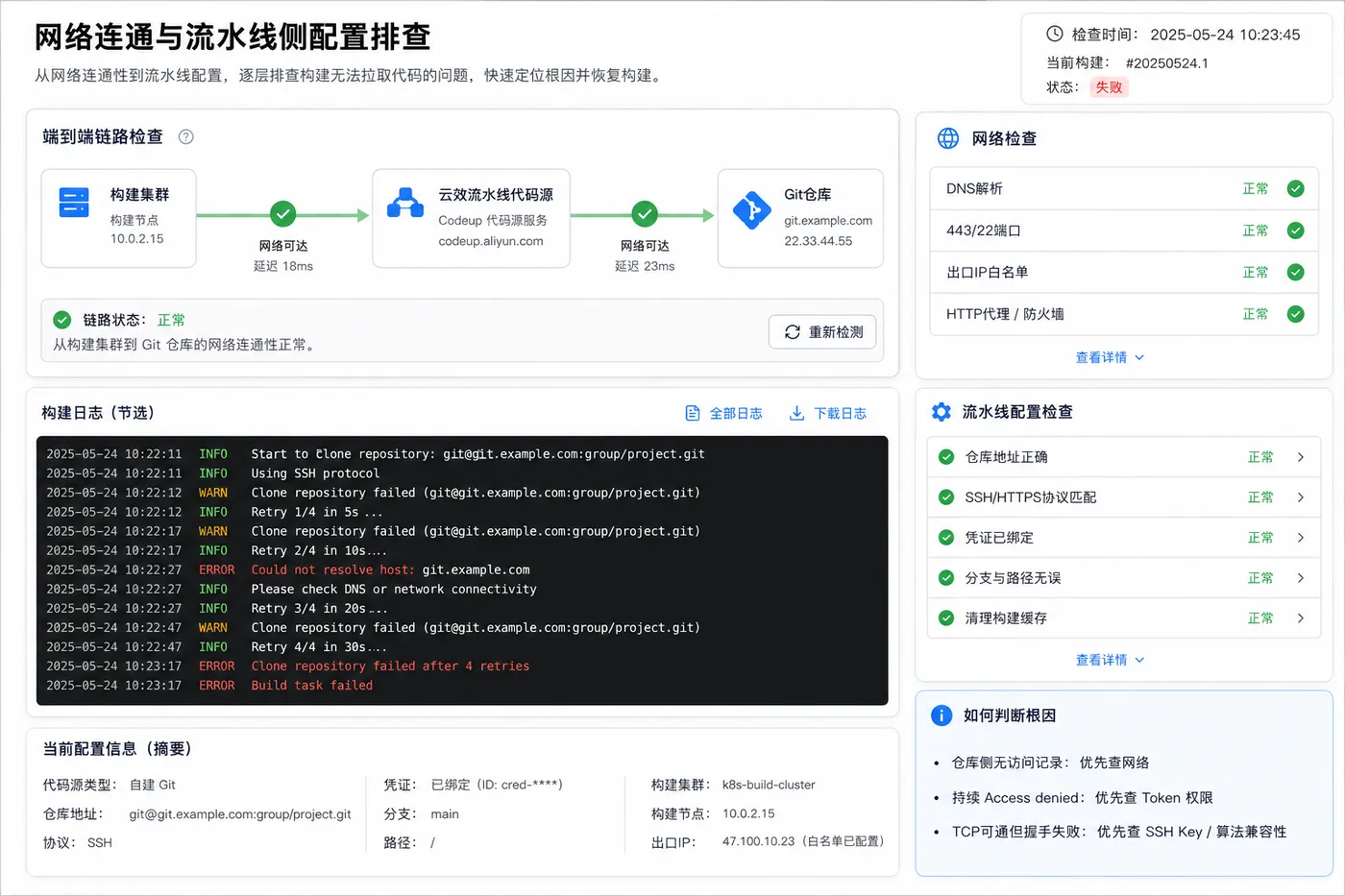
Task: Click the 重新检测 button
Action: click(822, 332)
